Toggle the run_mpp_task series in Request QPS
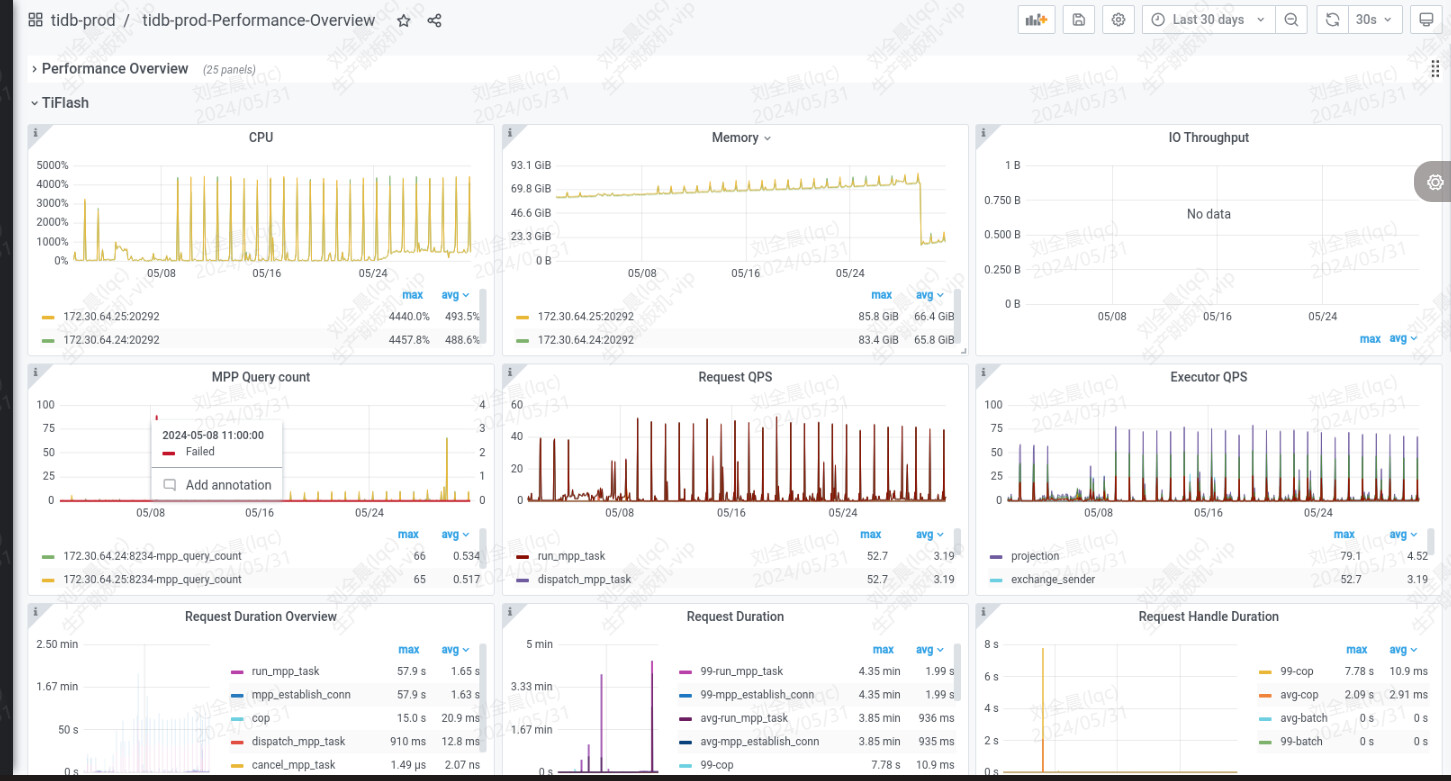1451x781 pixels. click(x=571, y=556)
